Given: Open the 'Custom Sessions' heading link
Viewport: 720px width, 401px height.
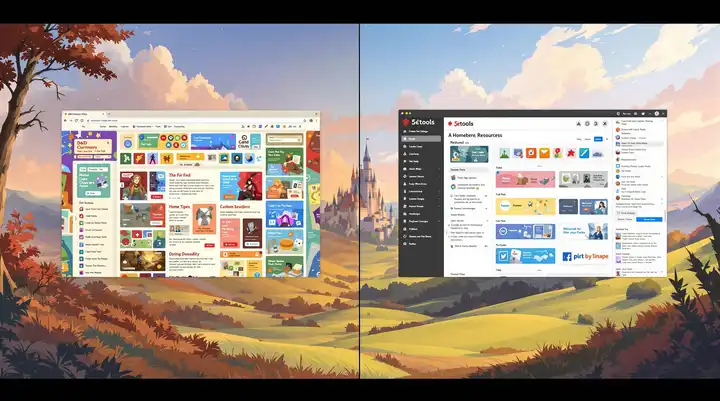Looking at the screenshot, I should (235, 207).
